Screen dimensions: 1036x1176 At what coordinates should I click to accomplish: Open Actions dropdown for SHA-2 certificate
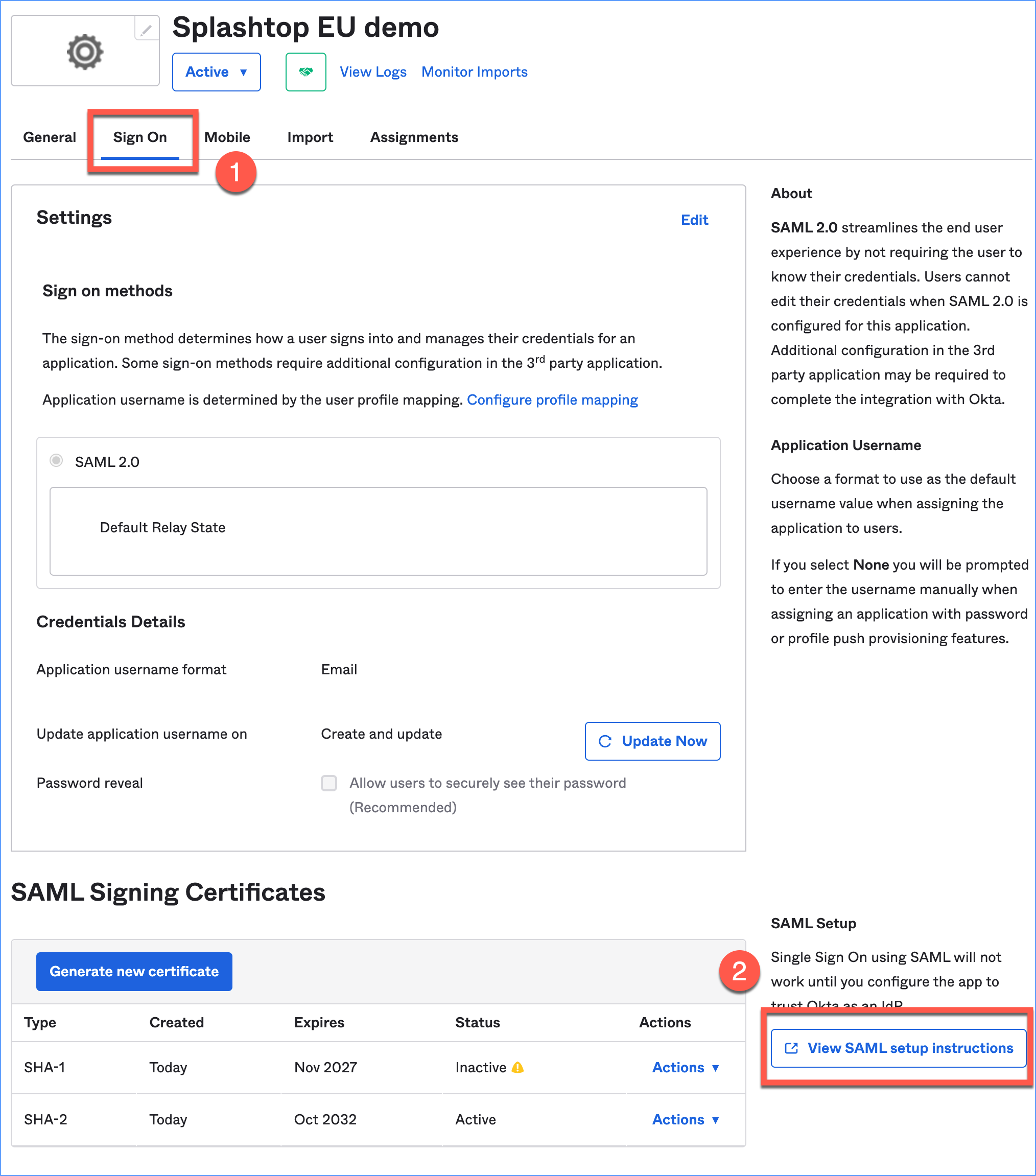[x=686, y=1119]
